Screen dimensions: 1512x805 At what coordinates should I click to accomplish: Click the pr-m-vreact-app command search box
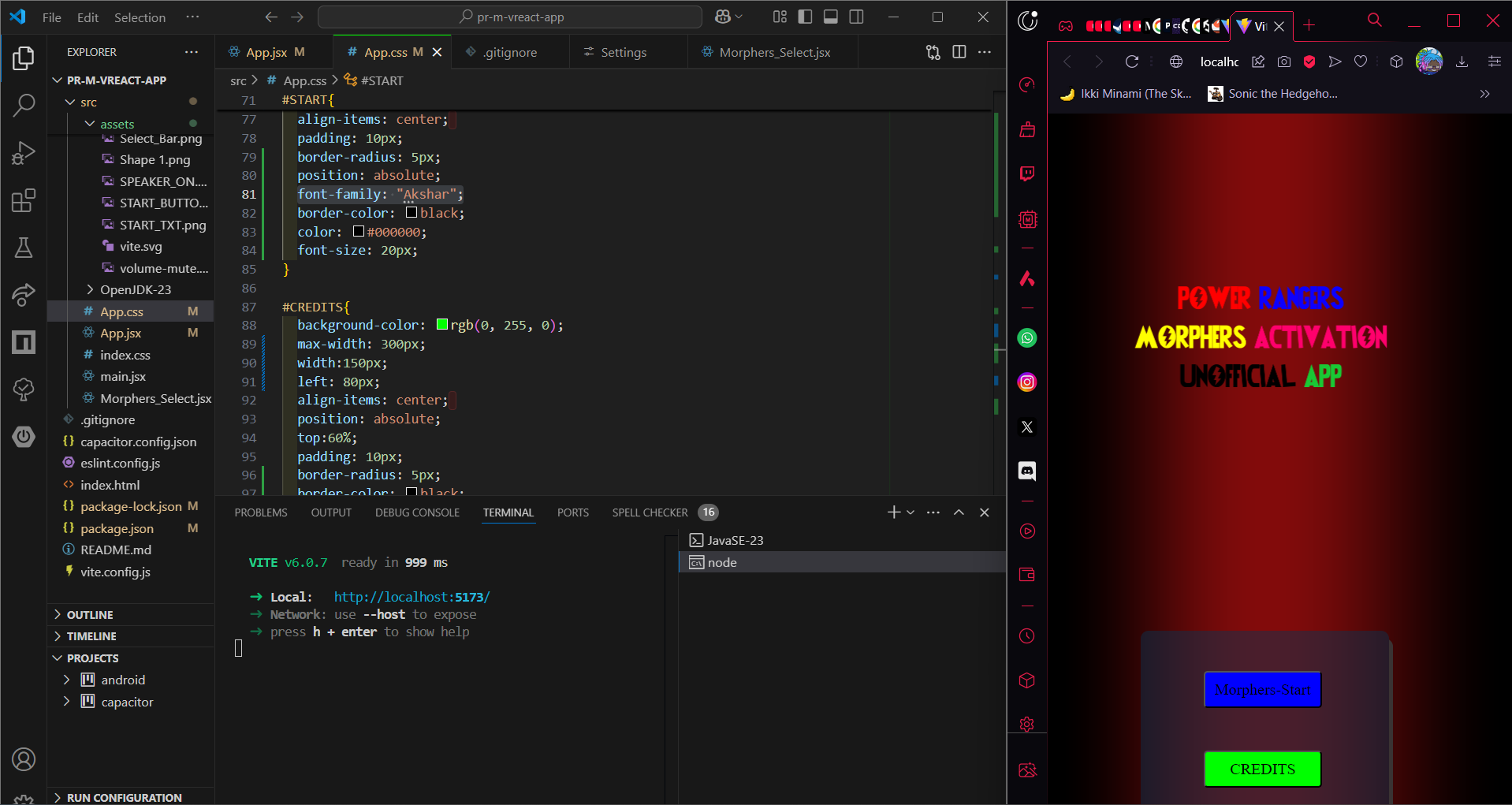point(509,17)
